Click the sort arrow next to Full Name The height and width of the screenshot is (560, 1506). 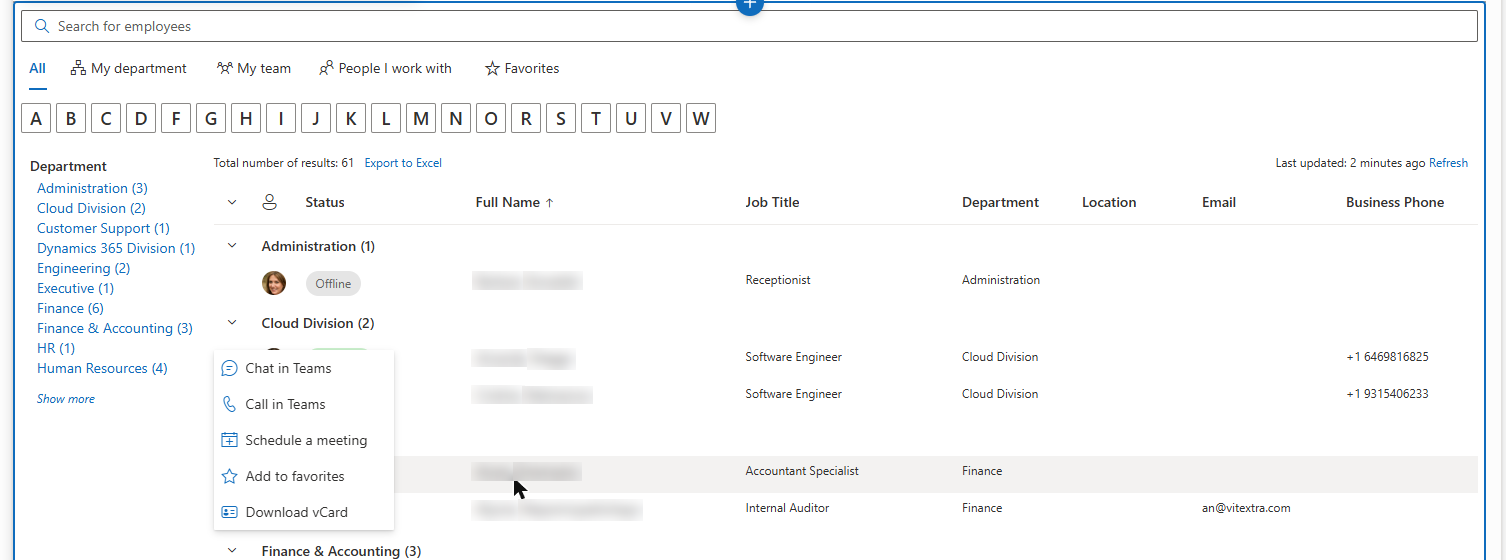tap(549, 202)
